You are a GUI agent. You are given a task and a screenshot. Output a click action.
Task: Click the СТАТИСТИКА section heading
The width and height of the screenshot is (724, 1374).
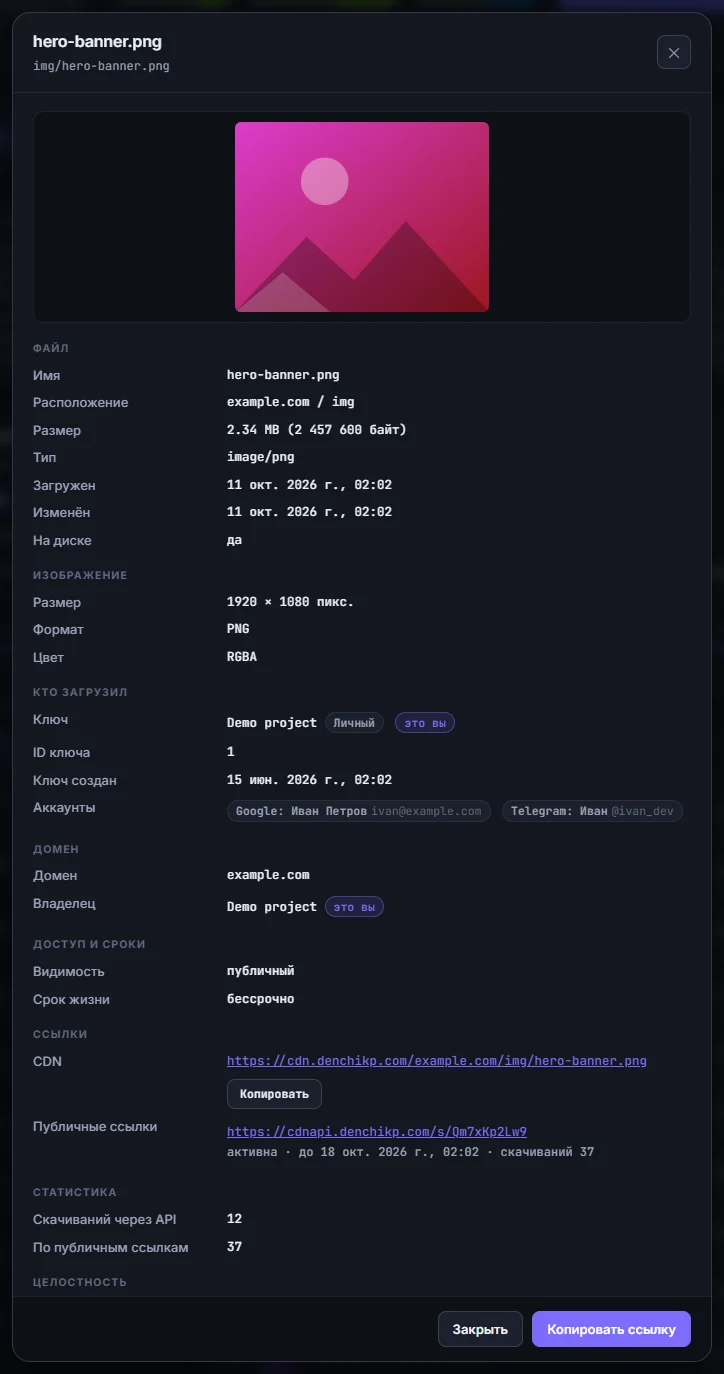pos(75,1192)
